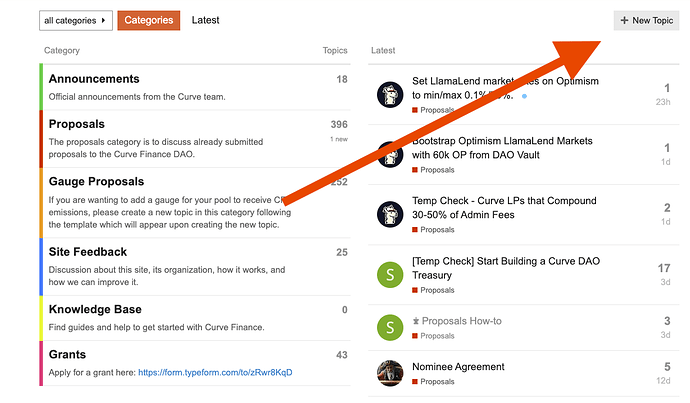
Task: Click the 396 topics count for Proposals
Action: pyautogui.click(x=339, y=125)
